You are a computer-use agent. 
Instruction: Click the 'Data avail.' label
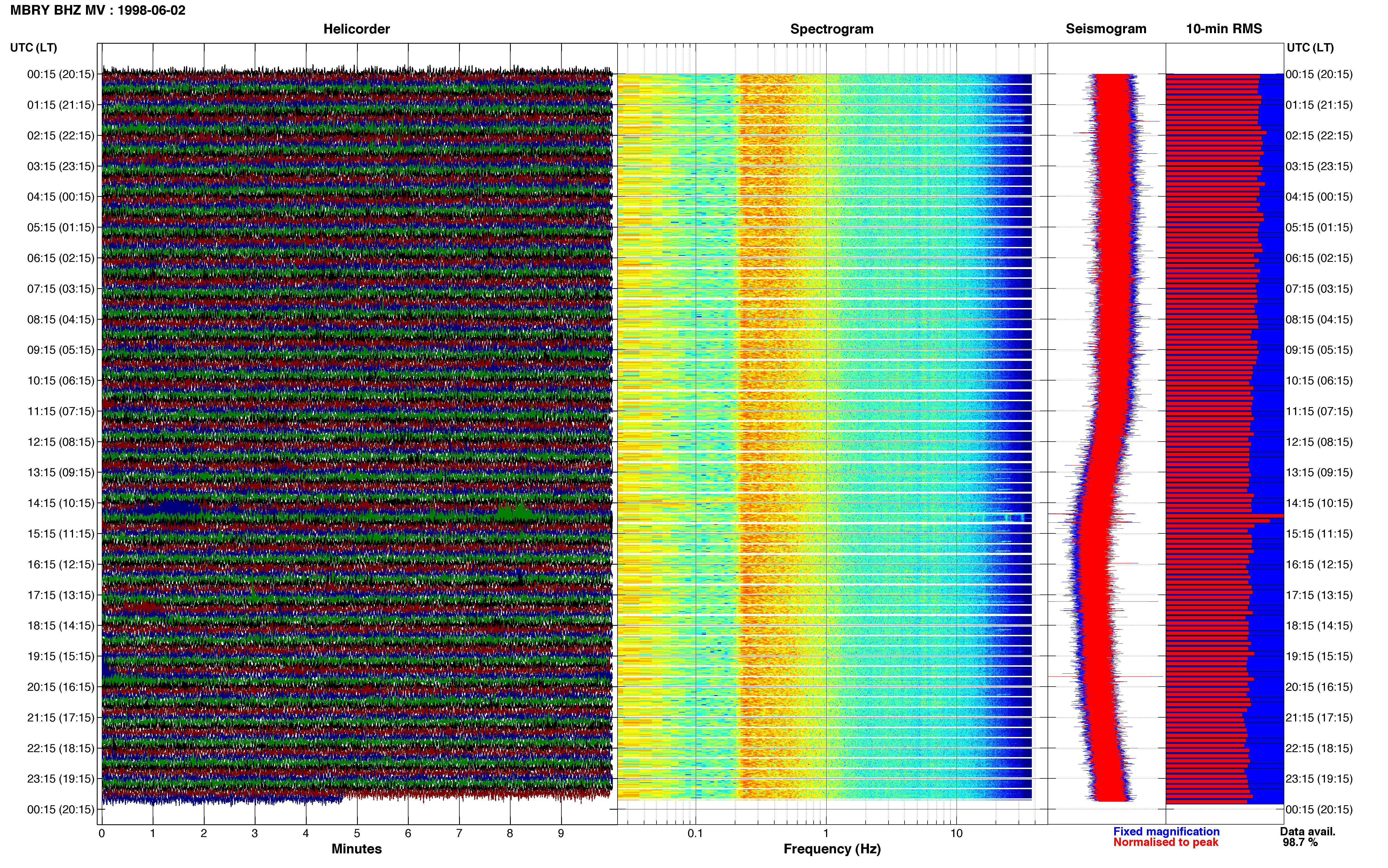point(1308,831)
